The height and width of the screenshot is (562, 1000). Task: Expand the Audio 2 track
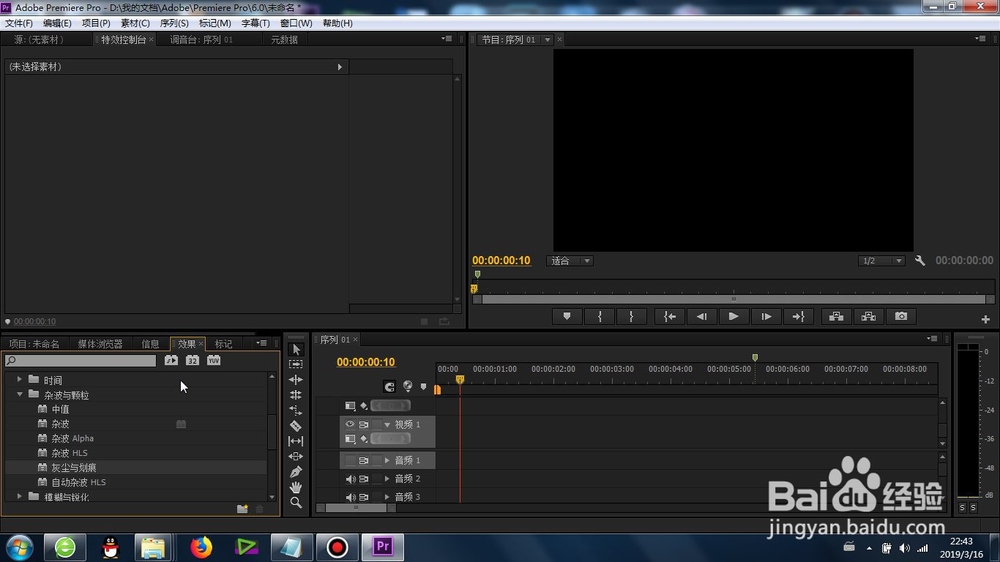coord(387,478)
